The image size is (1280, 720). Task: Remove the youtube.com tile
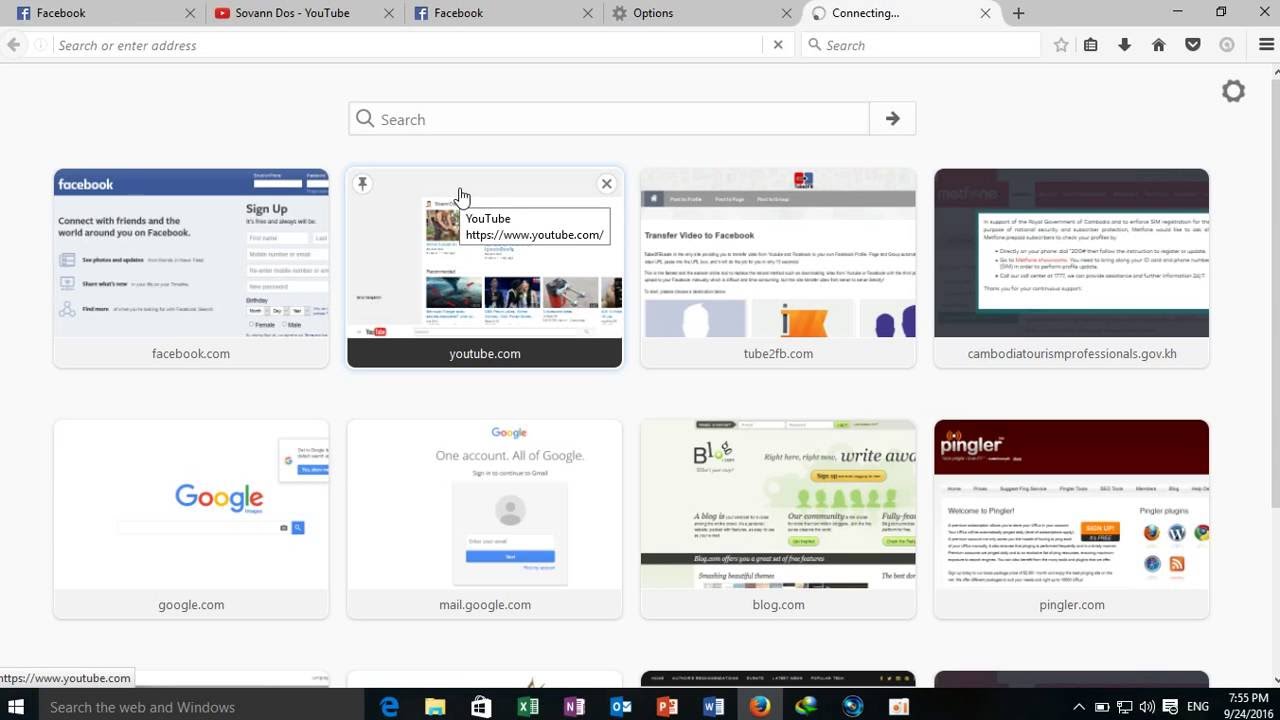[606, 184]
